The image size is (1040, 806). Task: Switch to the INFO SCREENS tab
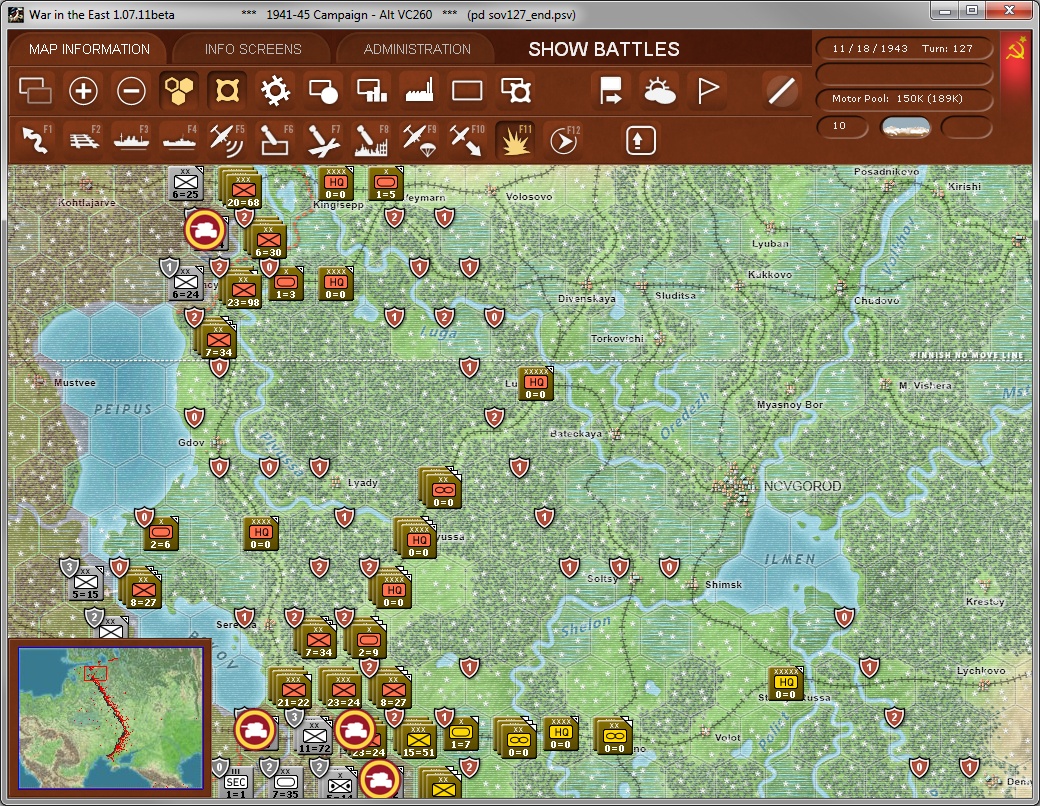(253, 49)
